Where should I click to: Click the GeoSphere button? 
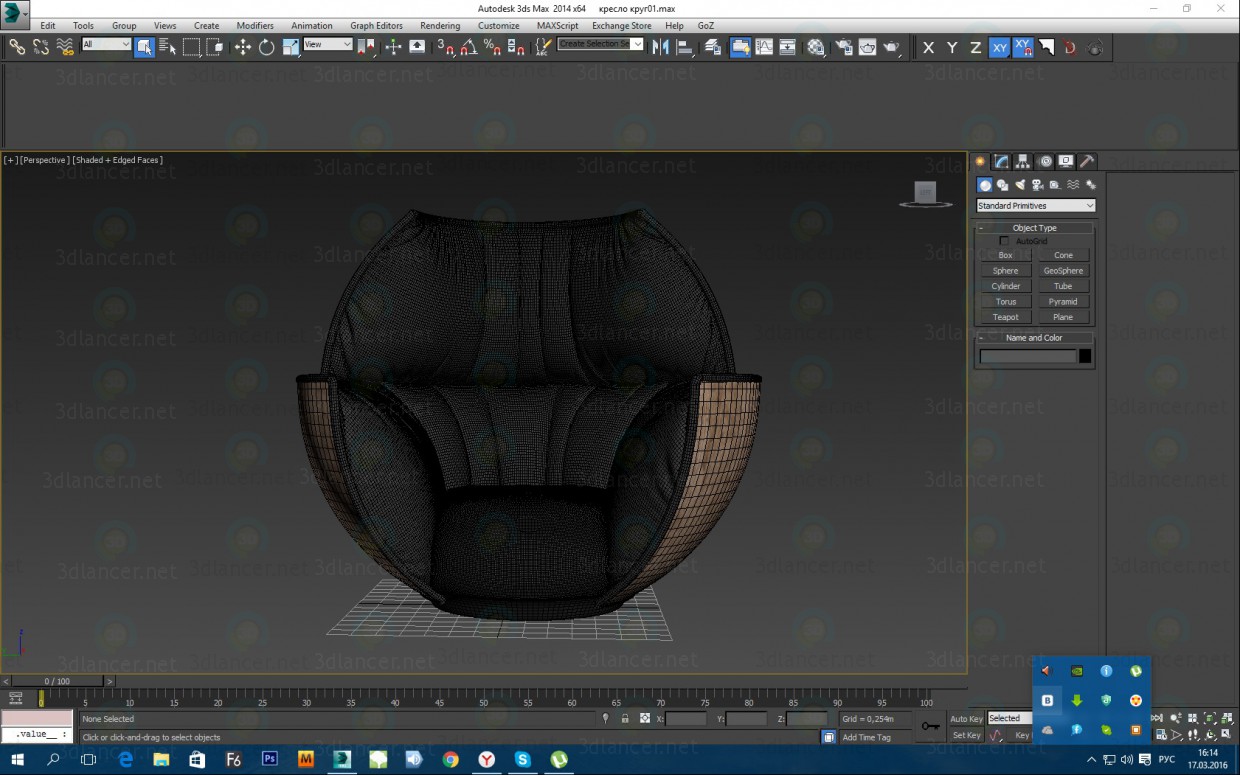click(1063, 271)
